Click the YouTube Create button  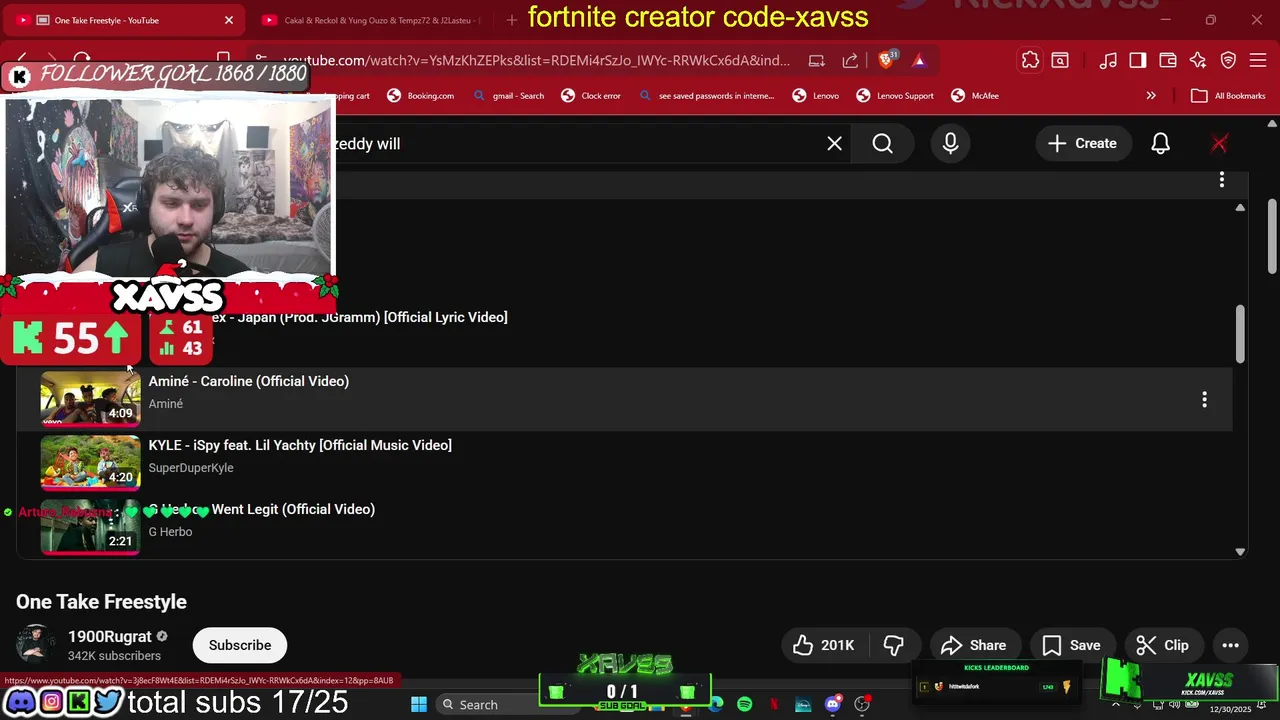pos(1082,144)
